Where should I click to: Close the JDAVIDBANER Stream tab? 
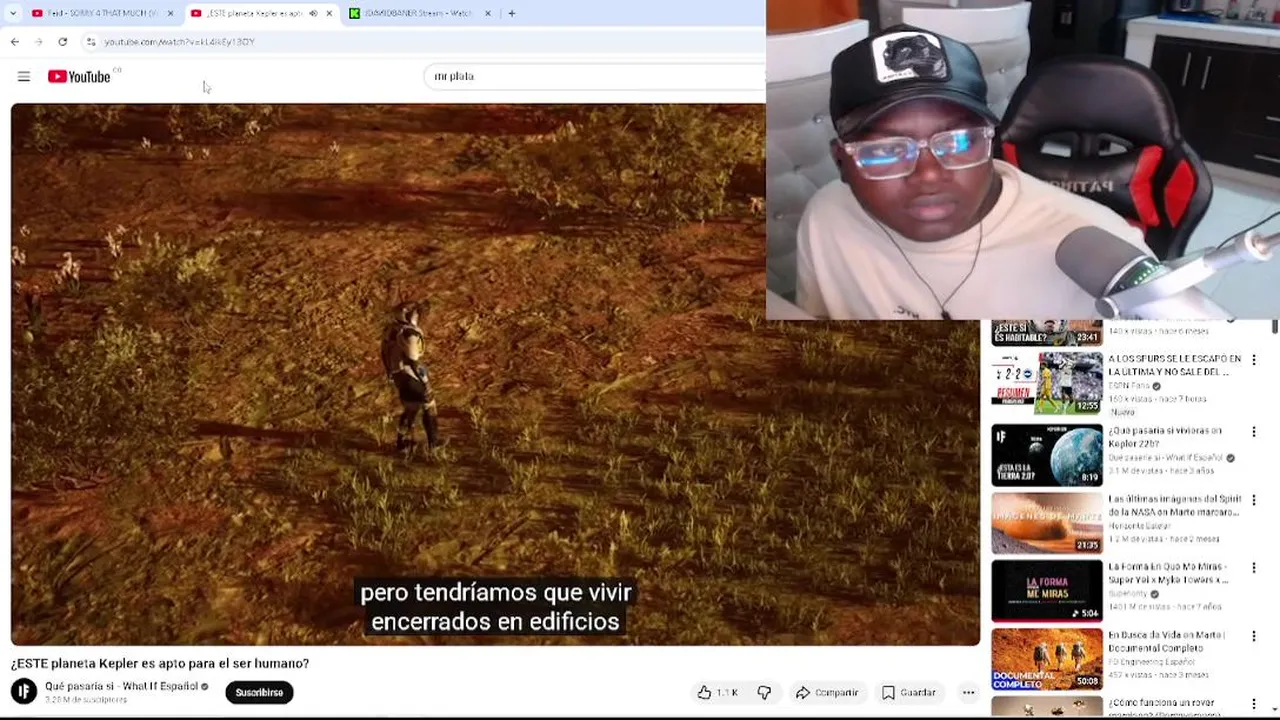[x=487, y=13]
